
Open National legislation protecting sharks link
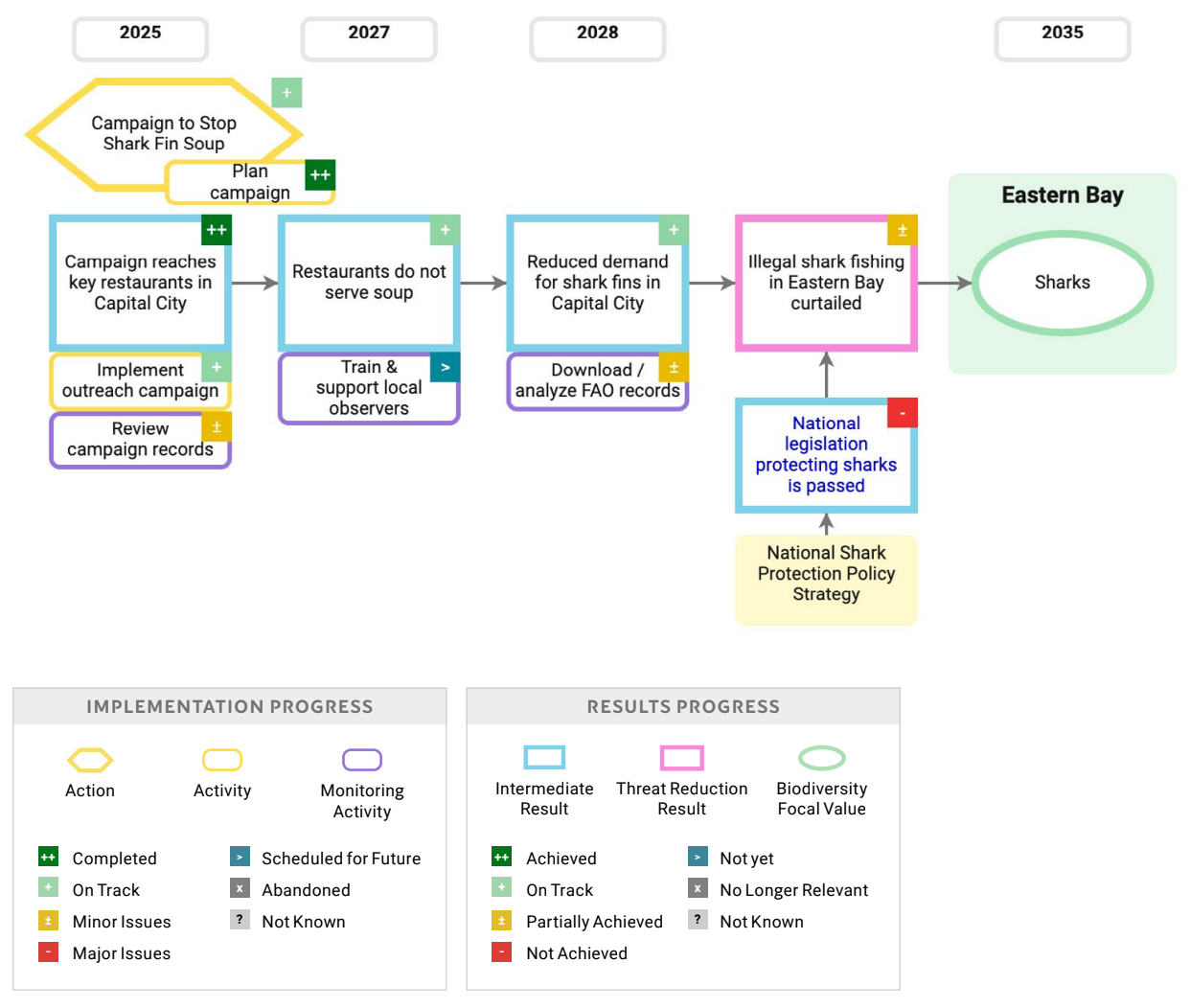click(x=826, y=454)
